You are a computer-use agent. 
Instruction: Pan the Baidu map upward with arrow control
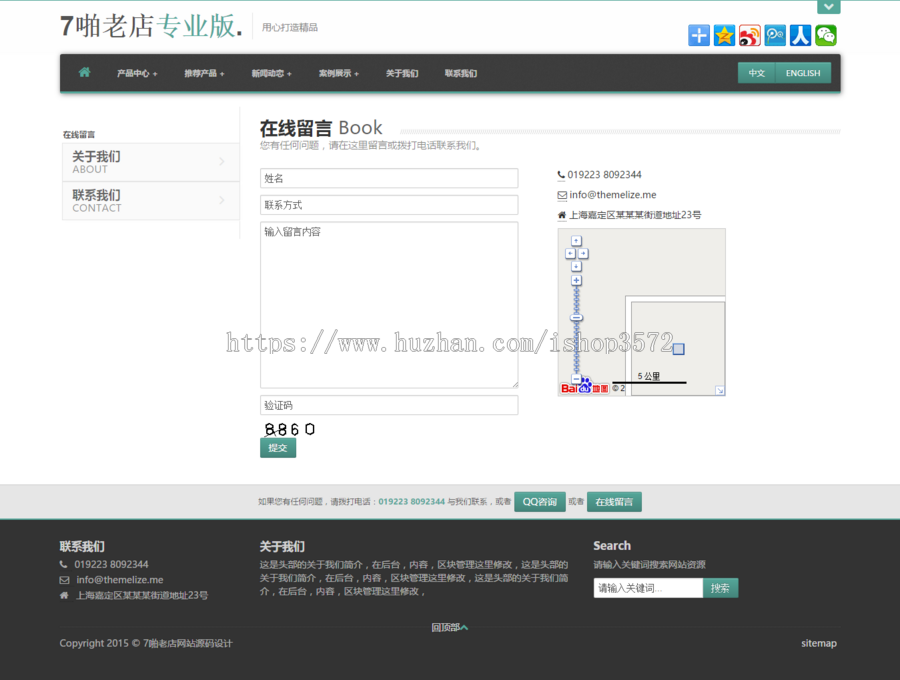(576, 241)
